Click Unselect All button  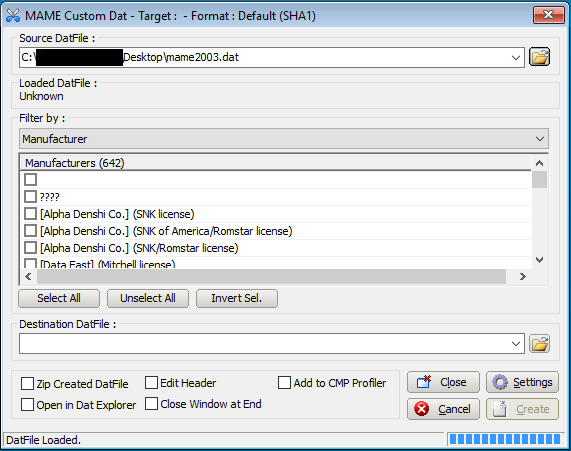coord(148,298)
